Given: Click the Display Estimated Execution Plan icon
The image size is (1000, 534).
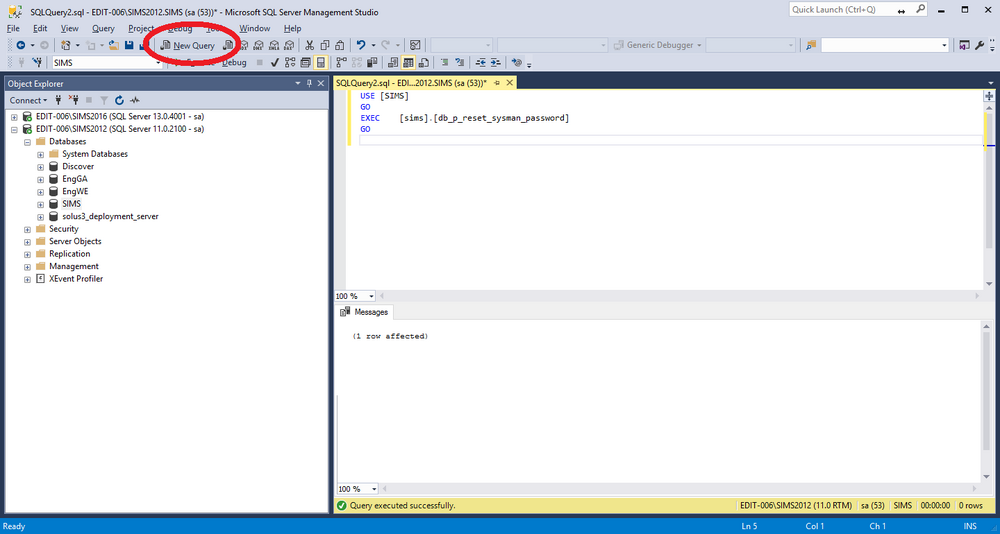Looking at the screenshot, I should pos(290,63).
